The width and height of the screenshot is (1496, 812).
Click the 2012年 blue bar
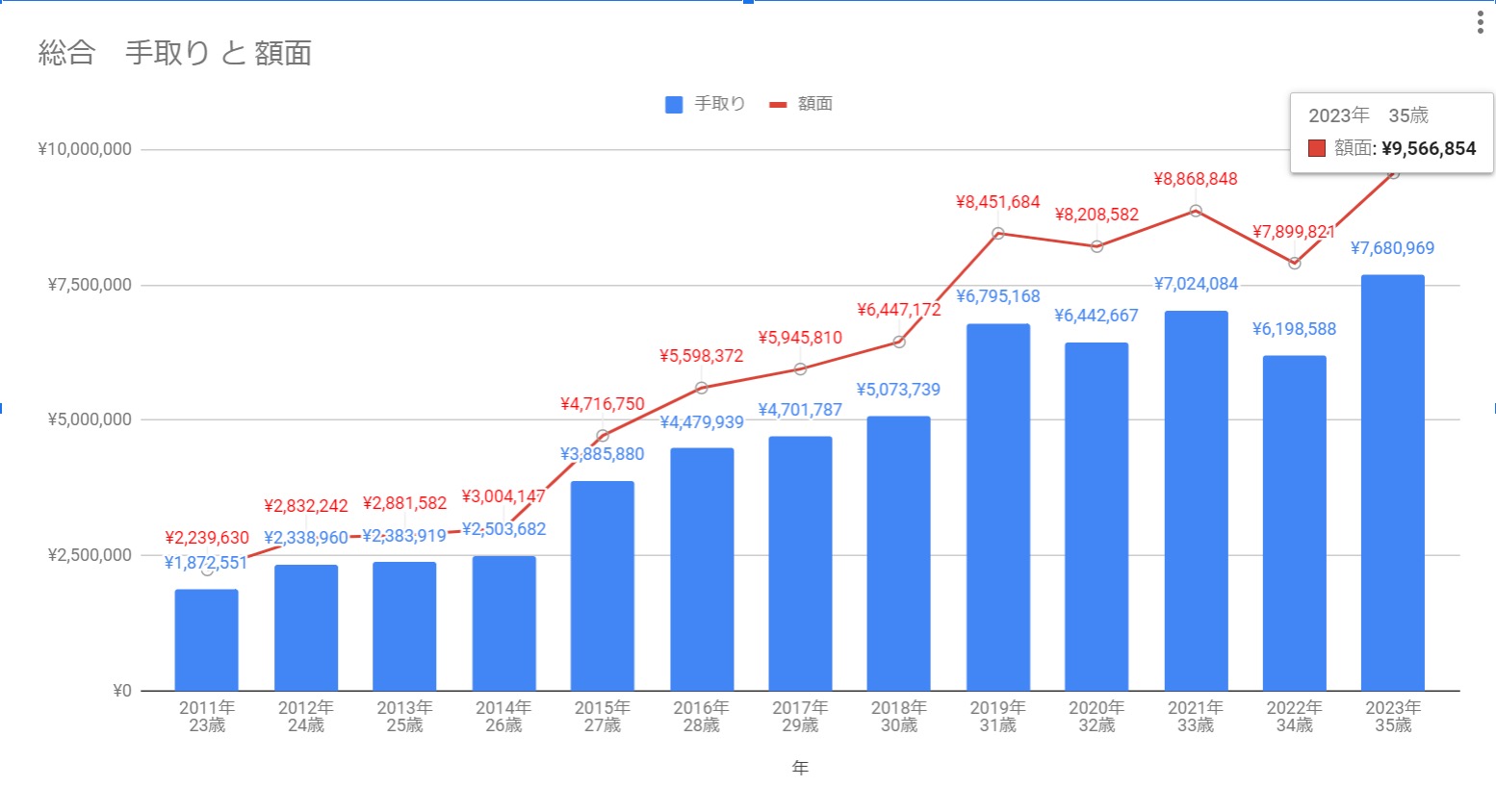306,627
